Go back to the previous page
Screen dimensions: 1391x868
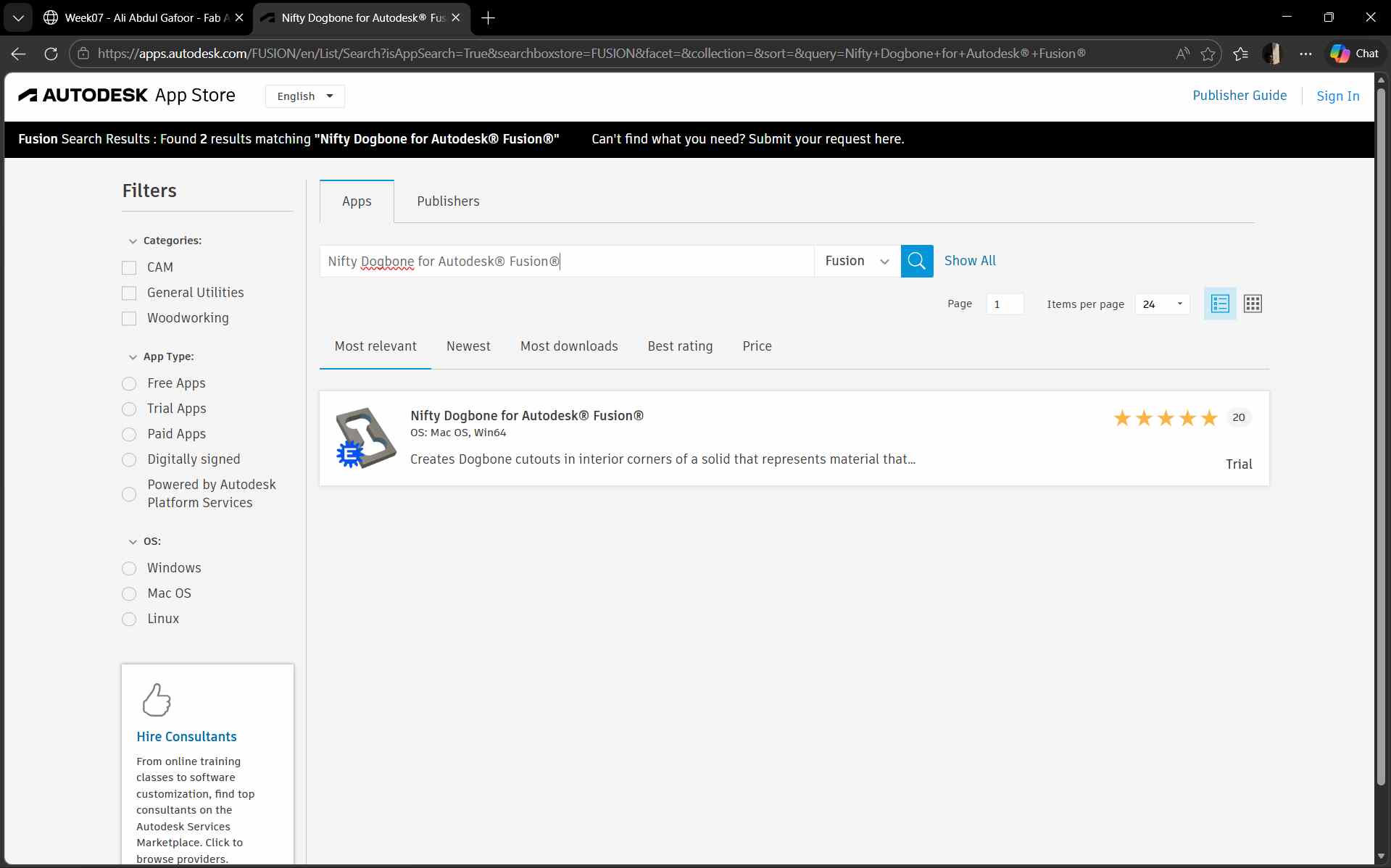point(19,54)
